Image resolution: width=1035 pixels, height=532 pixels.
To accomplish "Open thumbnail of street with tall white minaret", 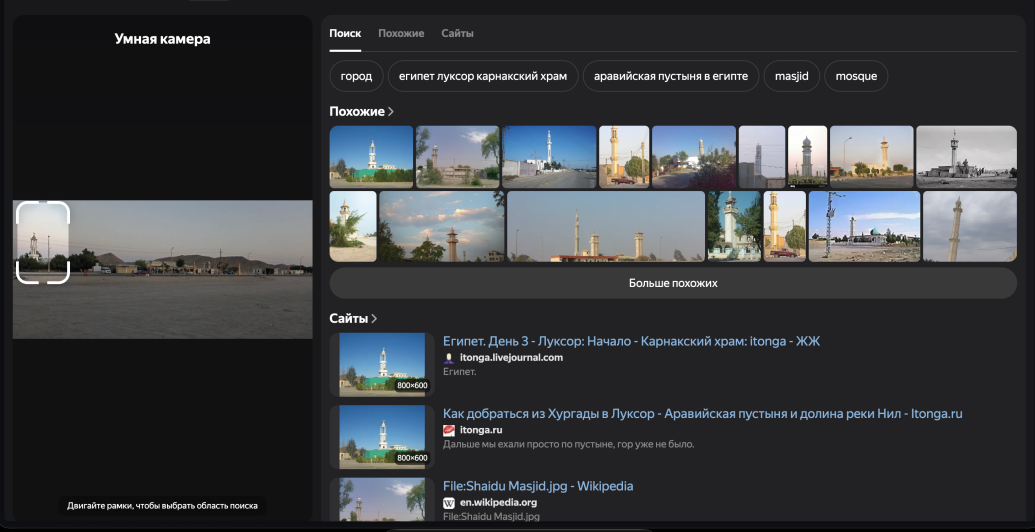I will click(x=549, y=157).
